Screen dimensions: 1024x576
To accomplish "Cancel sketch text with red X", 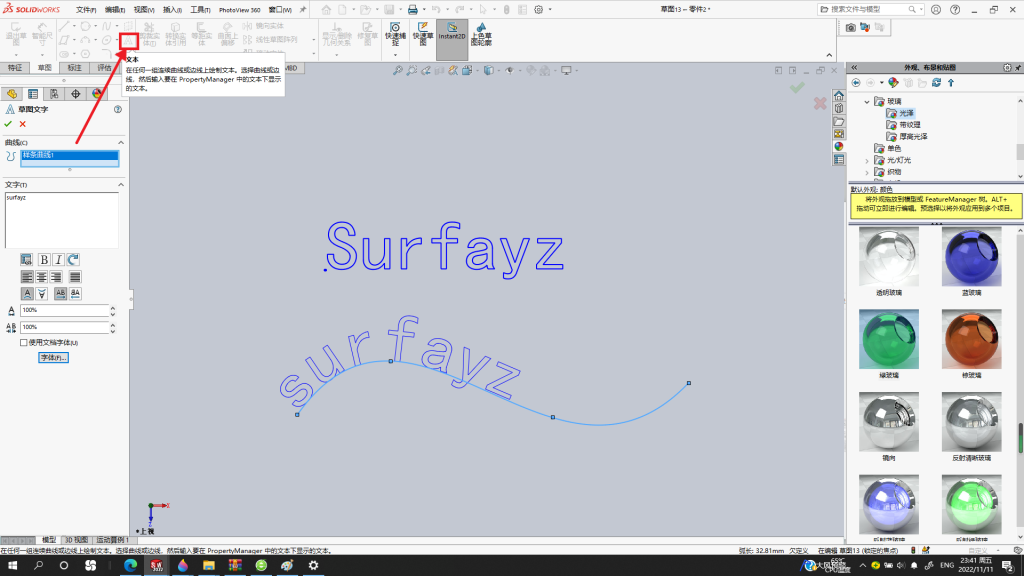I will 23,124.
